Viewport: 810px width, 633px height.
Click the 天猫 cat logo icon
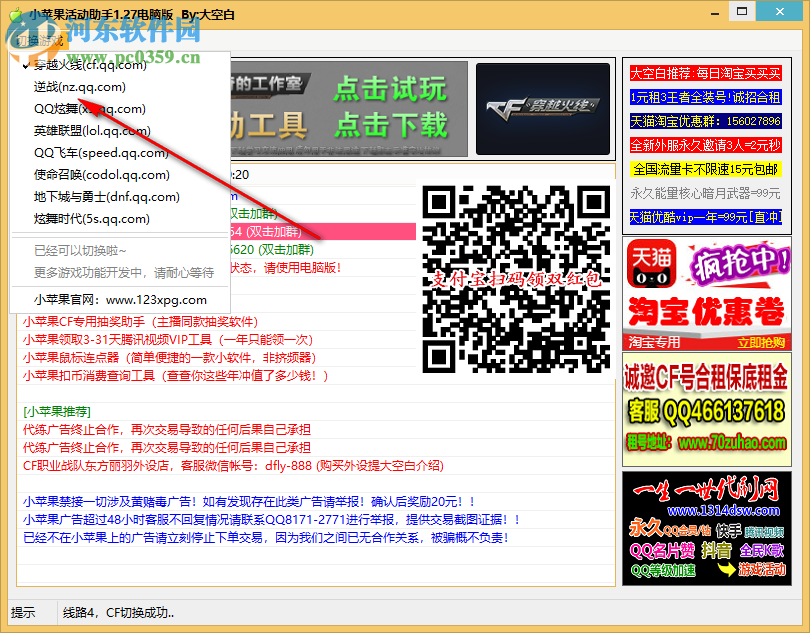651,264
